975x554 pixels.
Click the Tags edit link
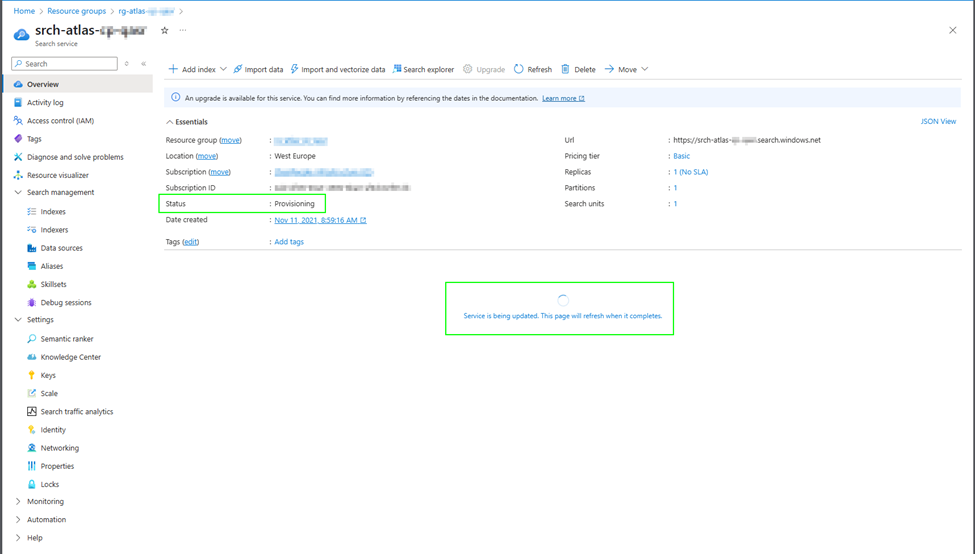191,242
